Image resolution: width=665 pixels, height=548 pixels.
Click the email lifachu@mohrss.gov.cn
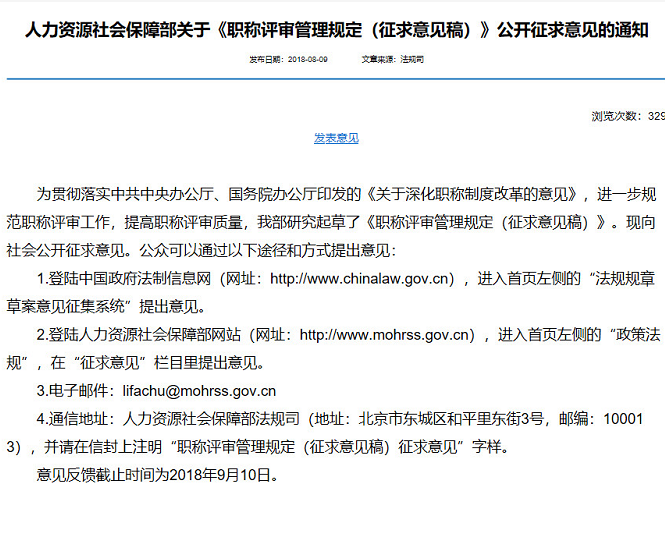click(199, 391)
